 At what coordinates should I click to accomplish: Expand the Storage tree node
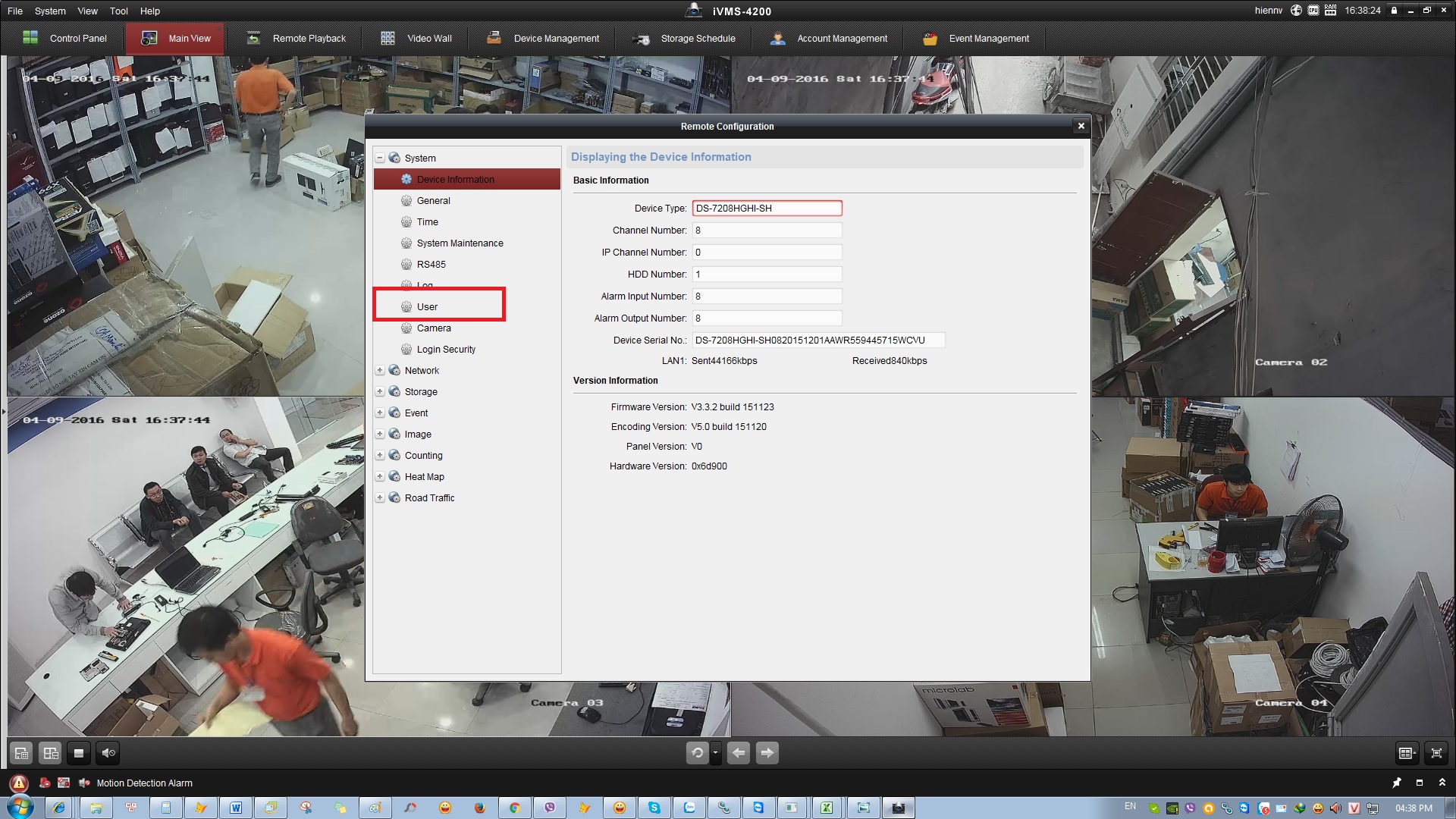click(x=380, y=392)
